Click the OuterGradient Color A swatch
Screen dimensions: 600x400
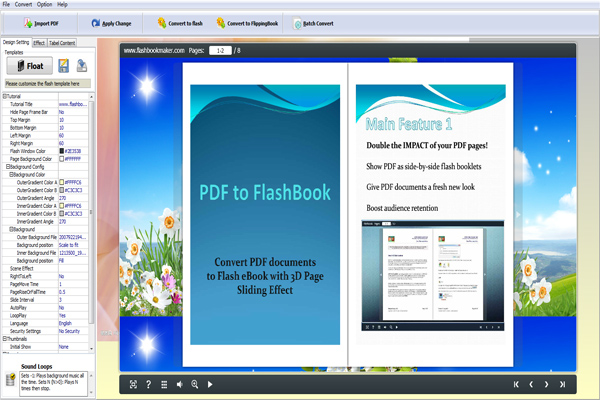62,183
